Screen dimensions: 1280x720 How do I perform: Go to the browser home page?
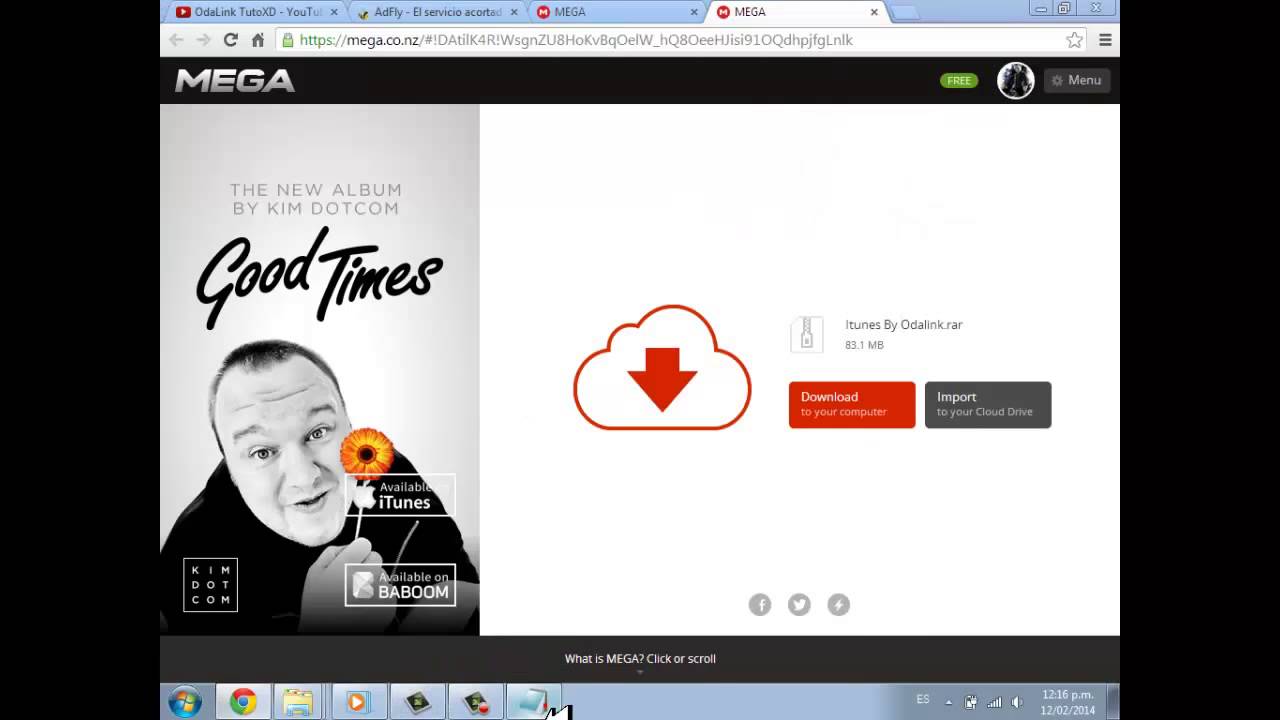pos(258,40)
